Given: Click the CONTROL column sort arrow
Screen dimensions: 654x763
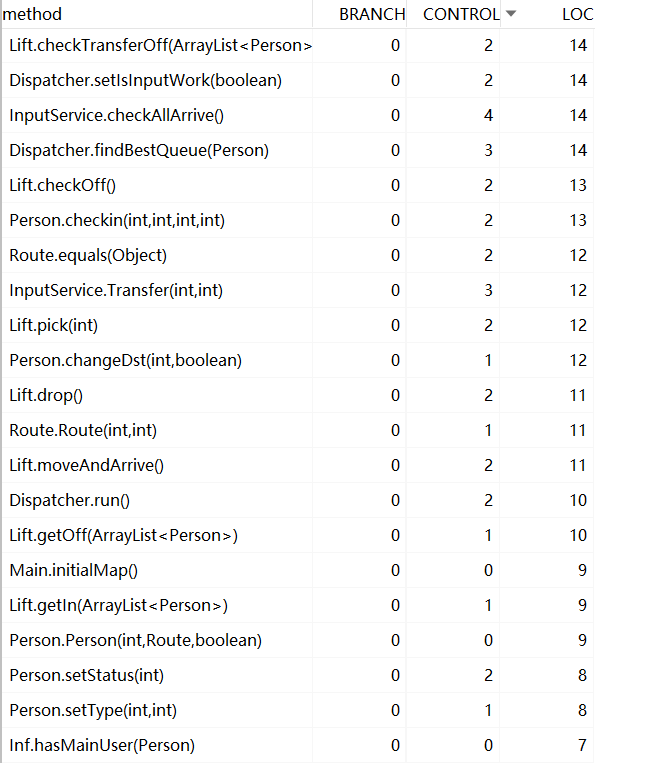Looking at the screenshot, I should pos(510,14).
